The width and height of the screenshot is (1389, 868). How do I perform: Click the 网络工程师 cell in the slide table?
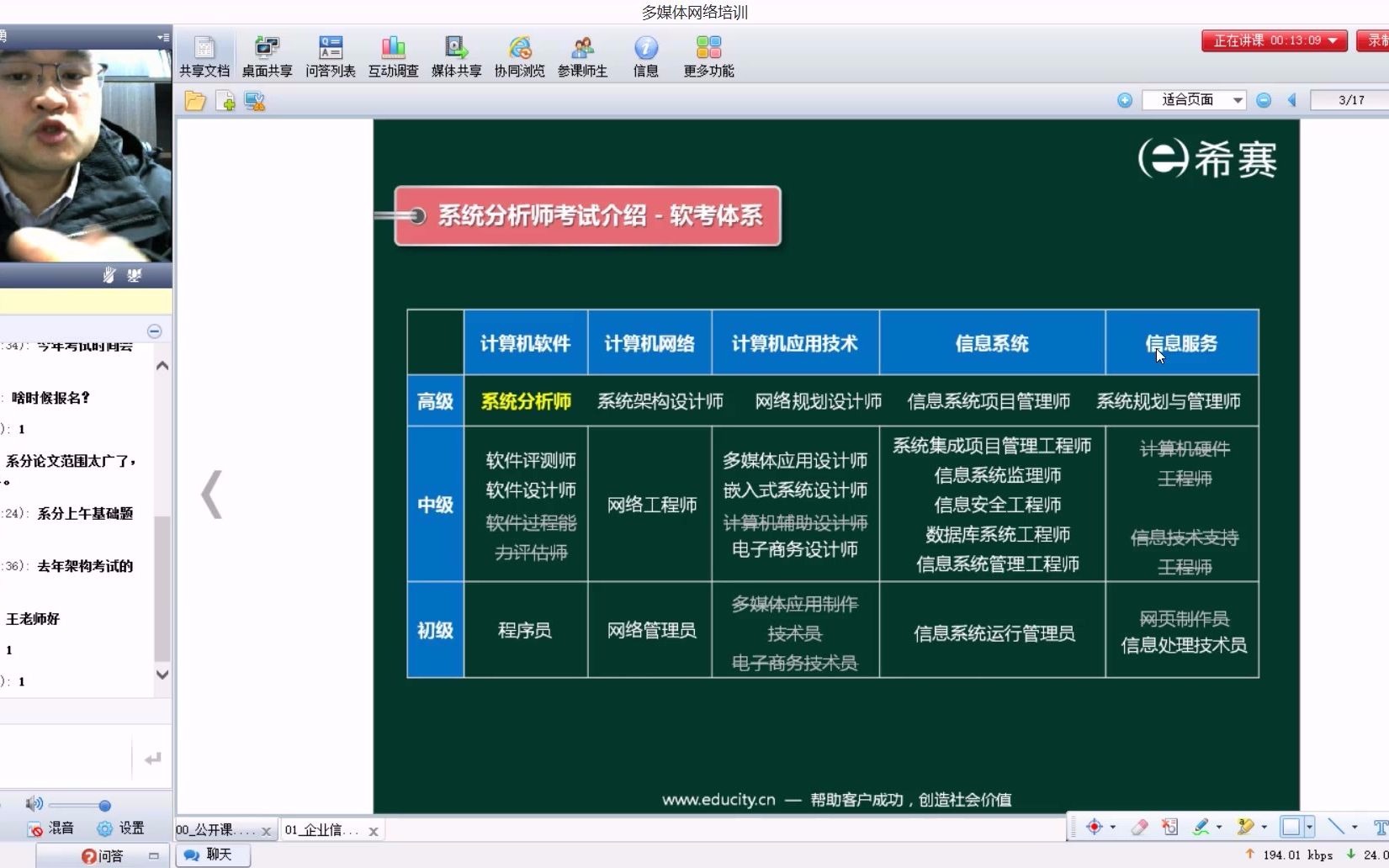(651, 505)
